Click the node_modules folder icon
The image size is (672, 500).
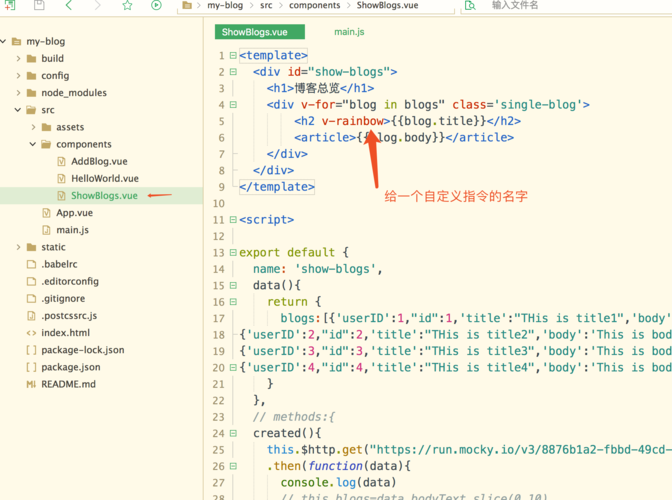coord(31,93)
